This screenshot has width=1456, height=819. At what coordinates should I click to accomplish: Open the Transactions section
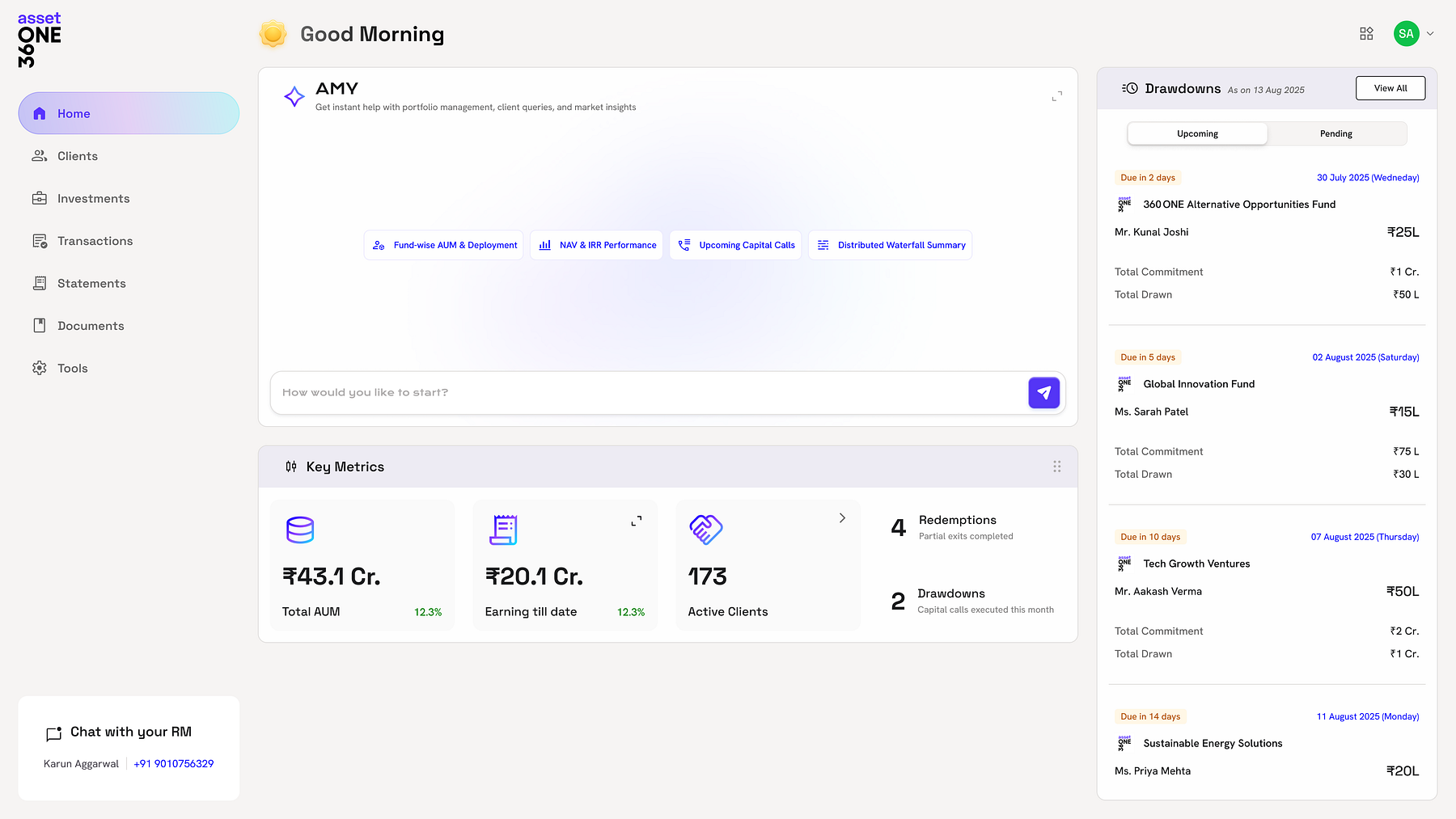(95, 240)
